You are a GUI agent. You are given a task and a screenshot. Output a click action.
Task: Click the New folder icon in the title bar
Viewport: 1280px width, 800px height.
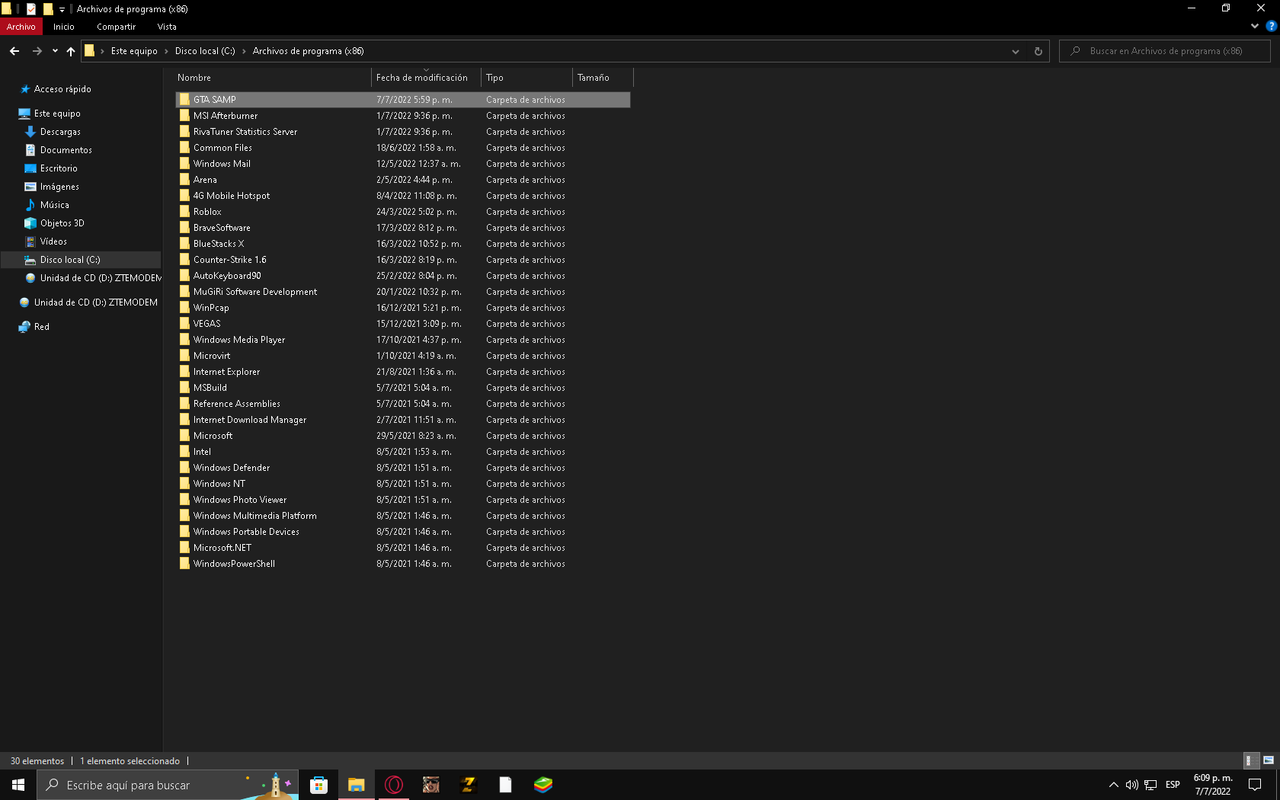click(48, 9)
